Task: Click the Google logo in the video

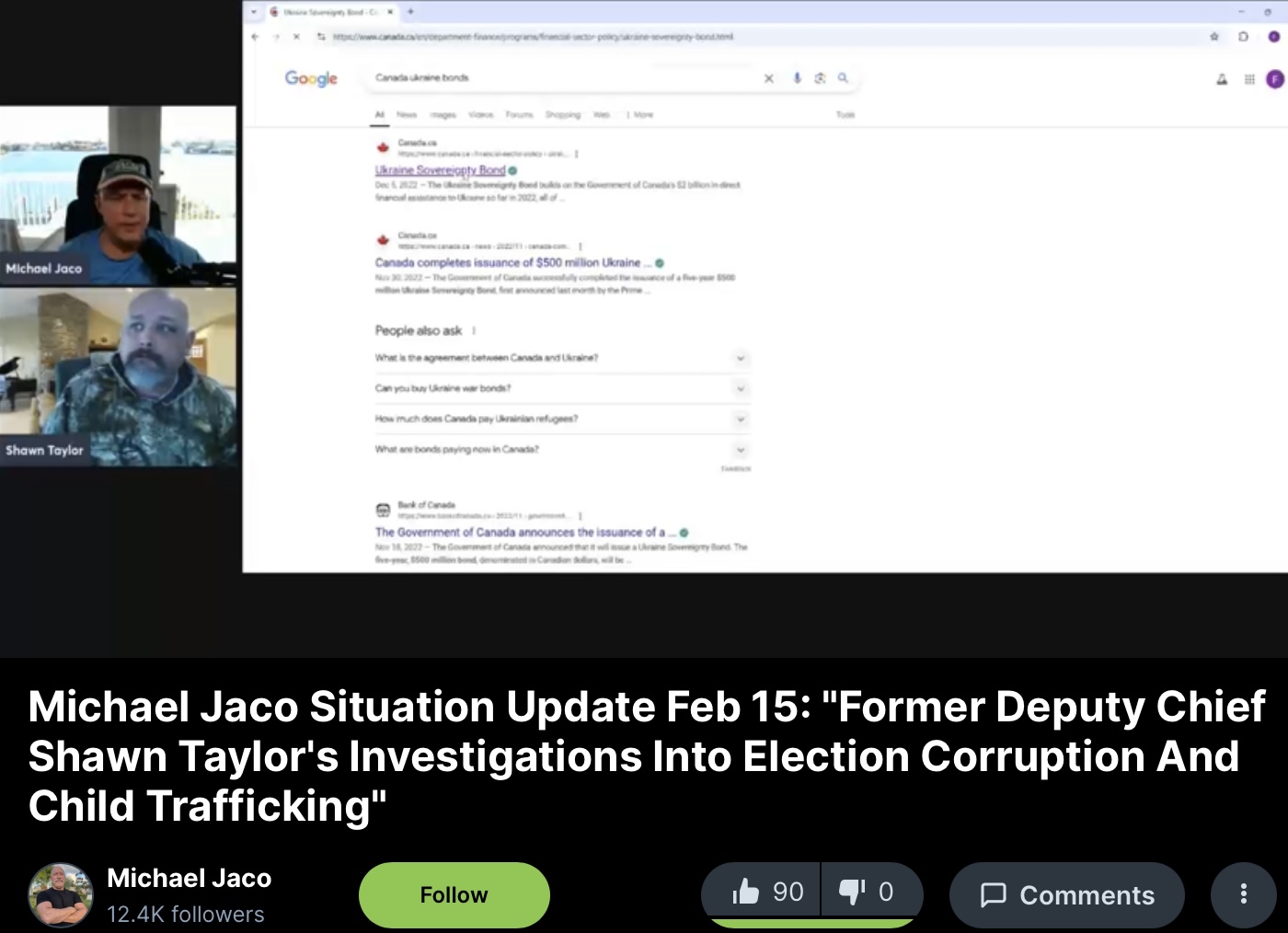Action: pyautogui.click(x=311, y=78)
